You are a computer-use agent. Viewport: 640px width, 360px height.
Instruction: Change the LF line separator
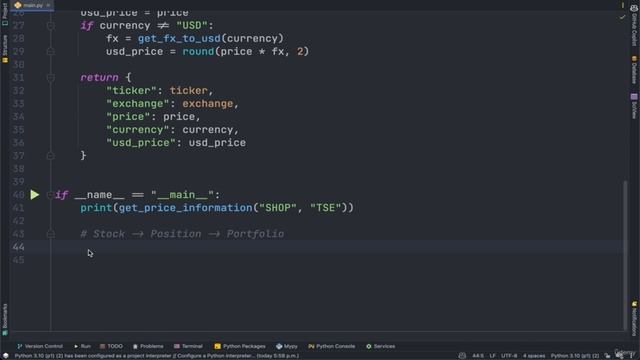493,356
